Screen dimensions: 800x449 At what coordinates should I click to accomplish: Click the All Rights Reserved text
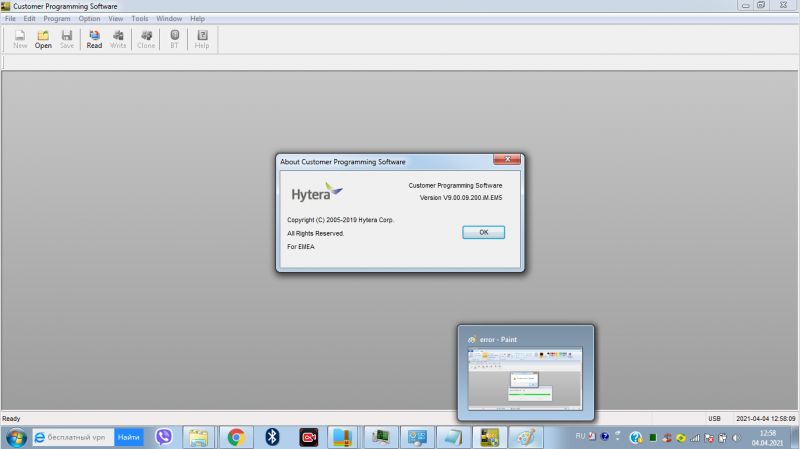[315, 233]
